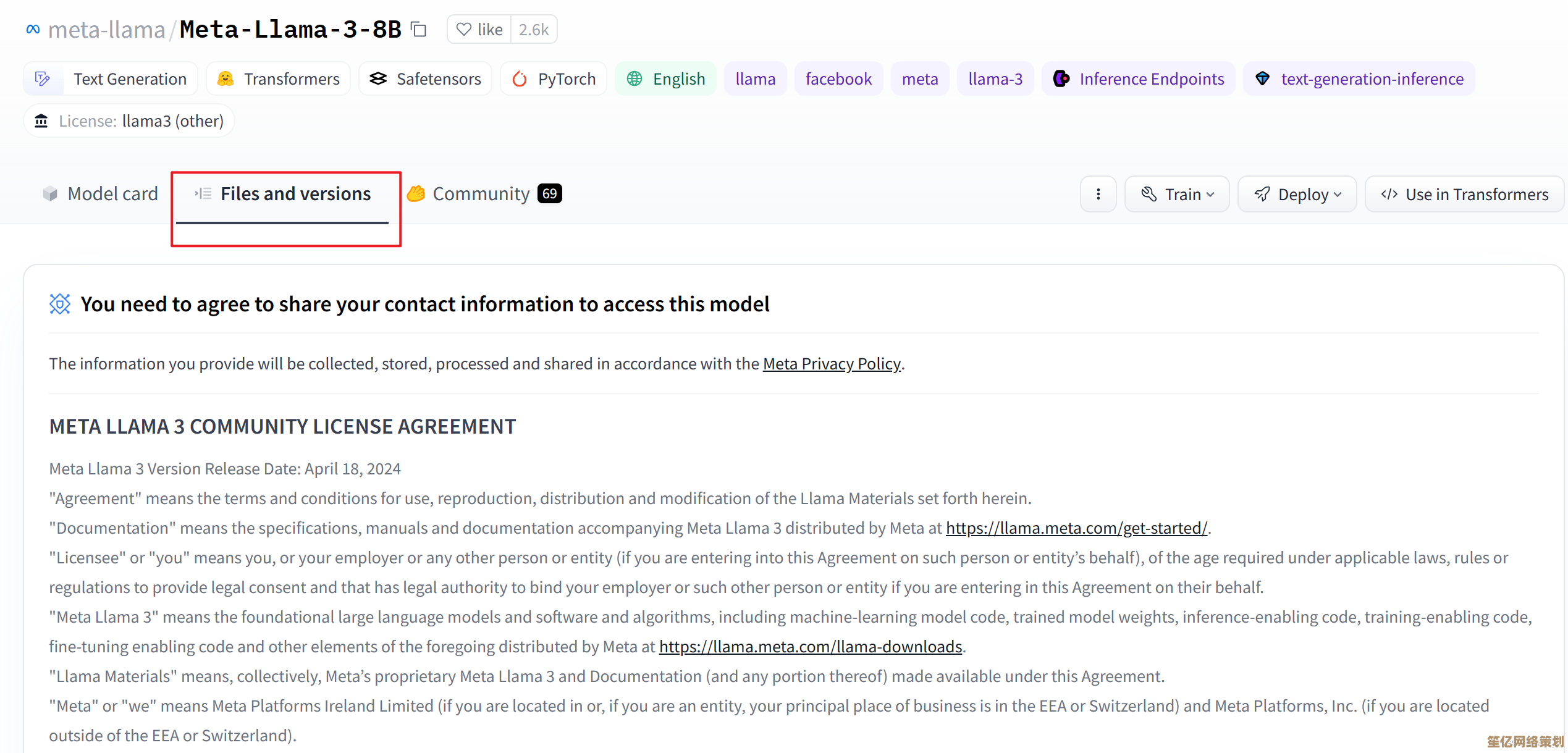Open the meta-llama organization link
The image size is (1568, 753).
[x=107, y=29]
